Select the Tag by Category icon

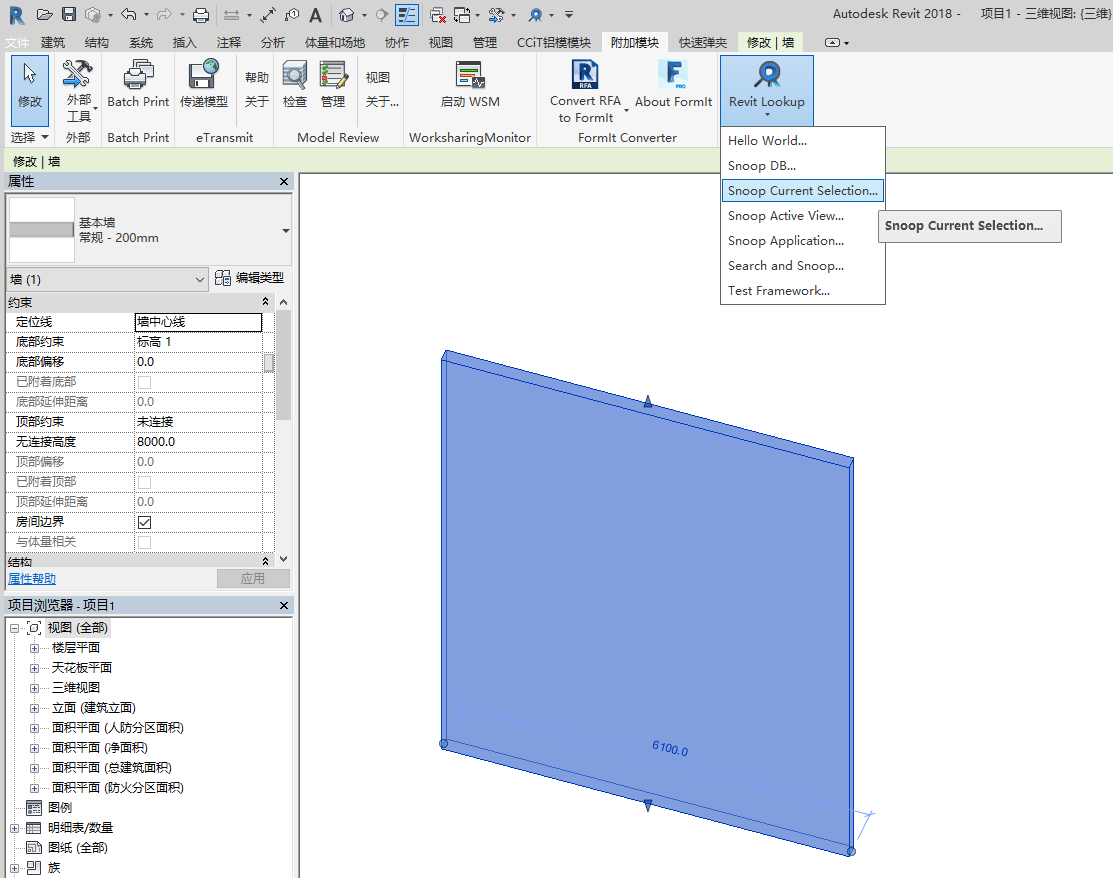pos(292,14)
